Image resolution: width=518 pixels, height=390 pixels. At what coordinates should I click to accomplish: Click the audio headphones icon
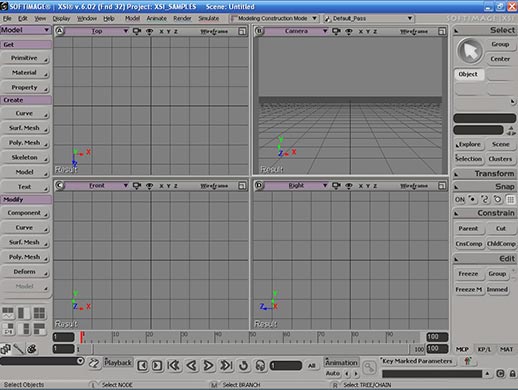pyautogui.click(x=260, y=366)
